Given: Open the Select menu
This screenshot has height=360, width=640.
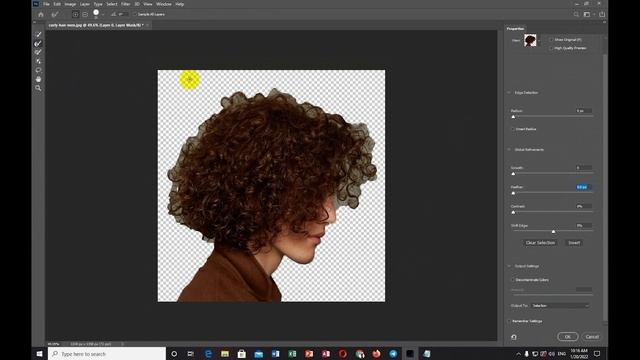Looking at the screenshot, I should pyautogui.click(x=112, y=4).
